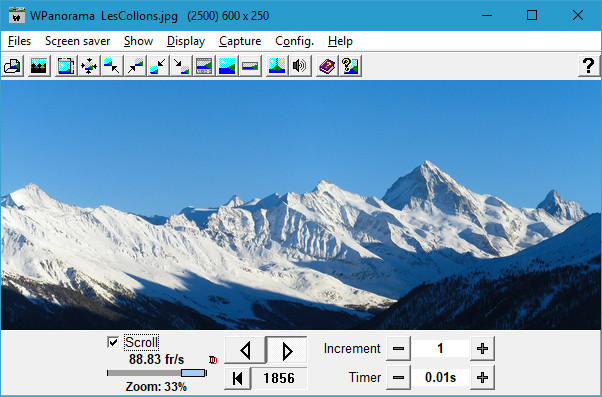
Task: Click the Increment label
Action: pyautogui.click(x=352, y=349)
